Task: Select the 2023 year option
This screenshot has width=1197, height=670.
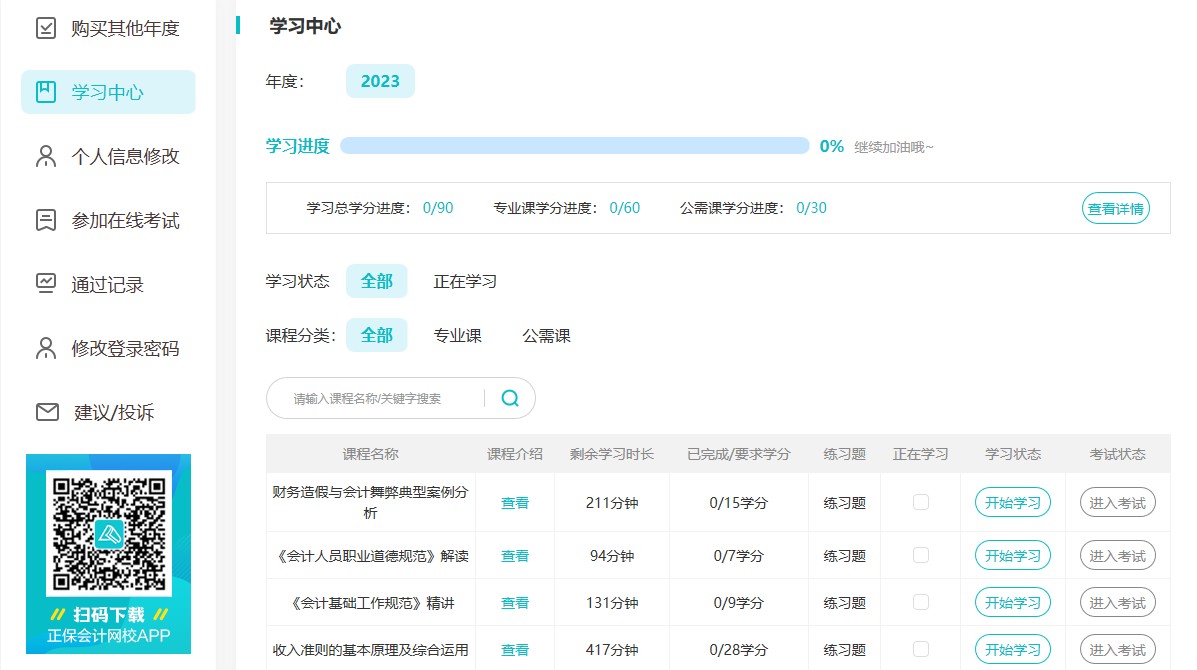Action: [x=380, y=81]
